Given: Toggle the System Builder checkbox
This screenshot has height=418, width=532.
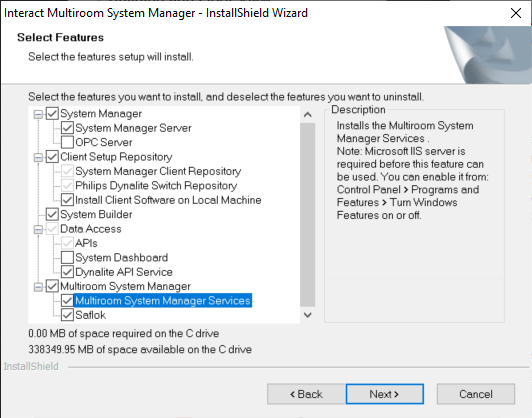Looking at the screenshot, I should [x=52, y=214].
